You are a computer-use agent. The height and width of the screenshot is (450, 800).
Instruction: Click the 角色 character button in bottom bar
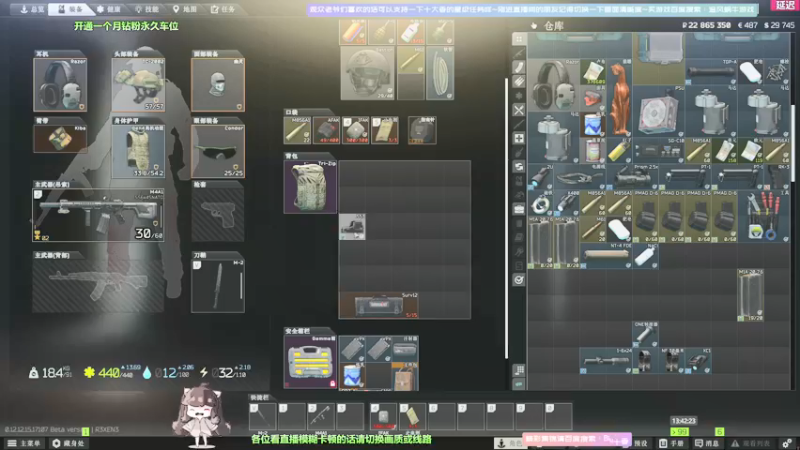pos(509,443)
